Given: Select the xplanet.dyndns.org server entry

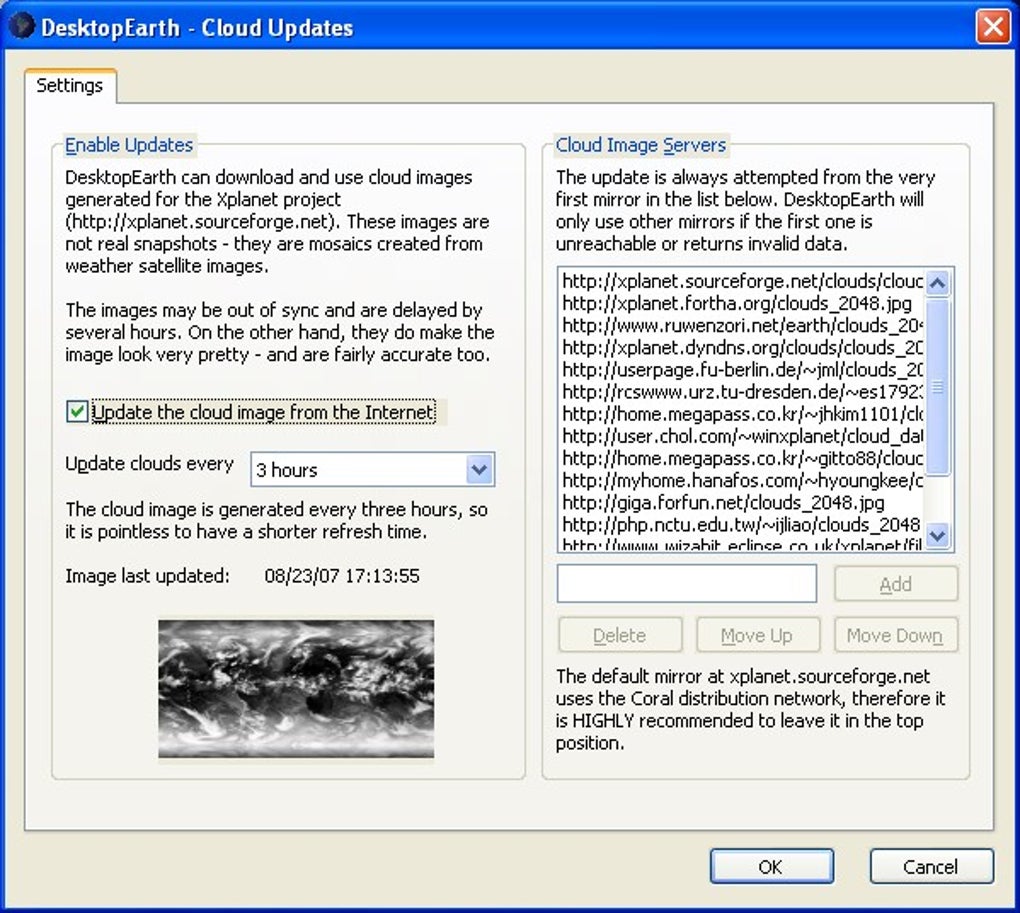Looking at the screenshot, I should (x=742, y=347).
